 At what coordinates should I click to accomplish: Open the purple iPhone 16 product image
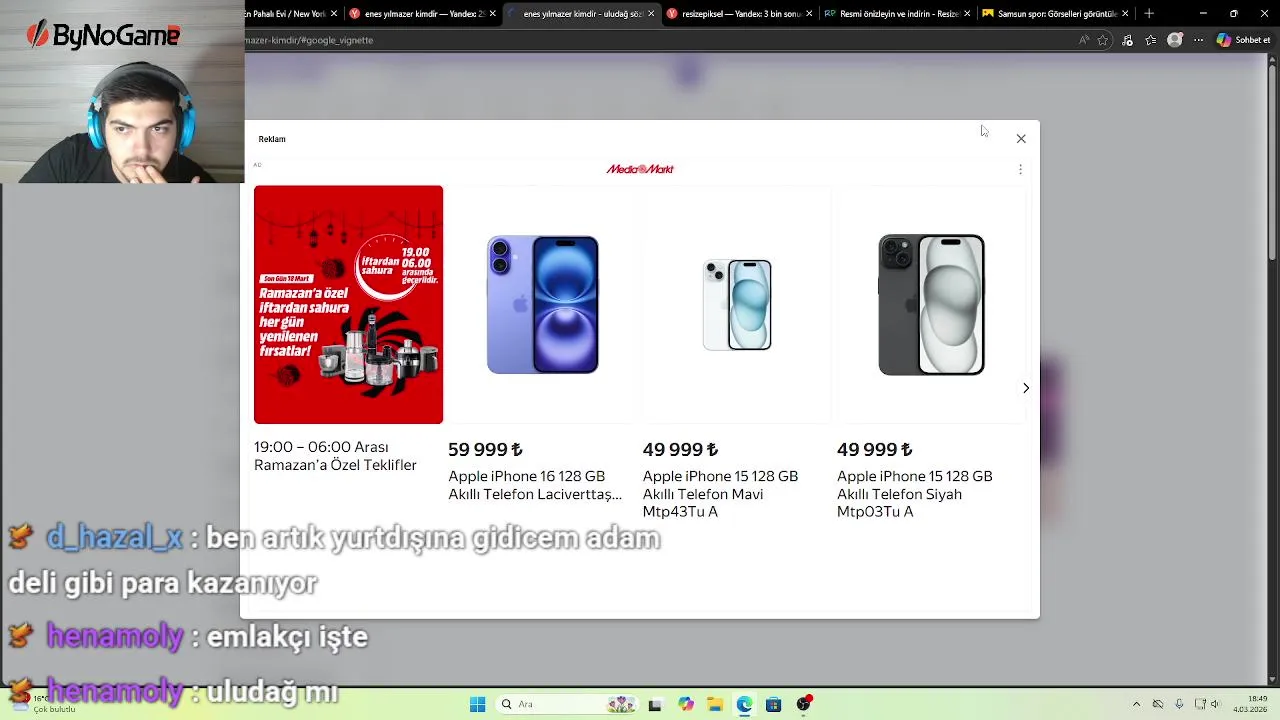(x=542, y=304)
